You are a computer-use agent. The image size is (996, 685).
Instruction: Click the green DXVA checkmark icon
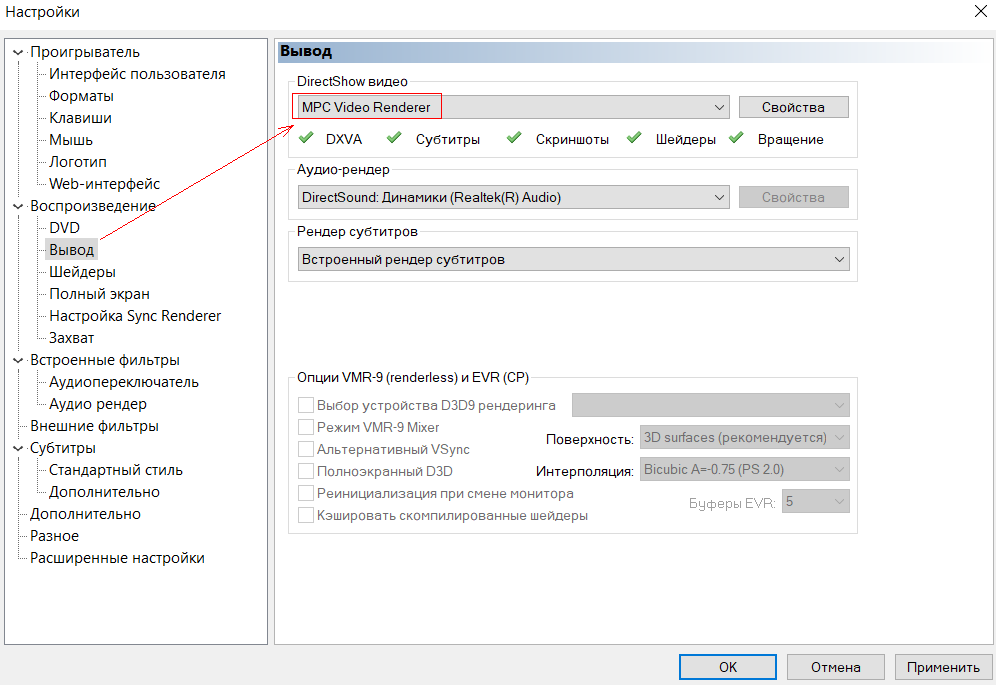coord(306,137)
